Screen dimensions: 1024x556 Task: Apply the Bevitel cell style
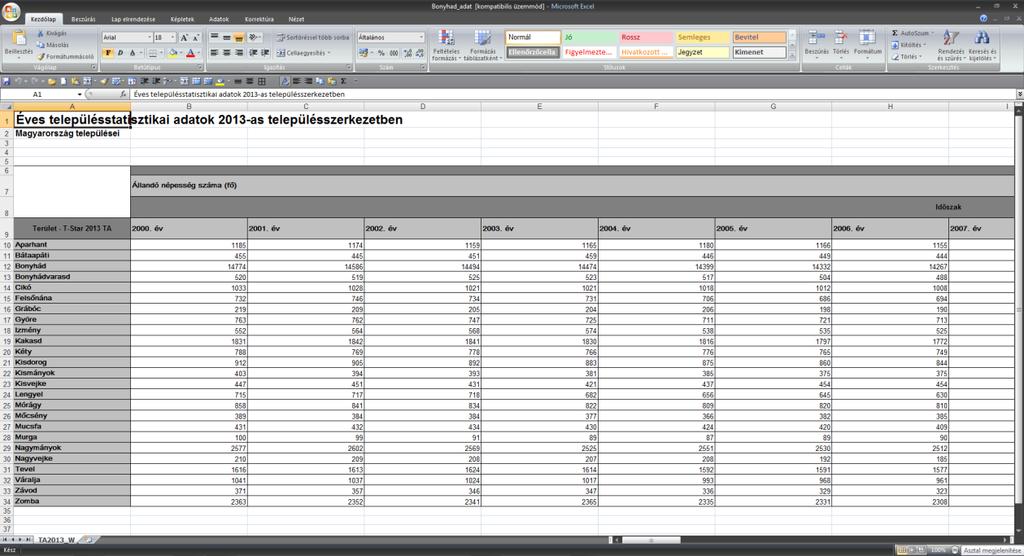(759, 37)
